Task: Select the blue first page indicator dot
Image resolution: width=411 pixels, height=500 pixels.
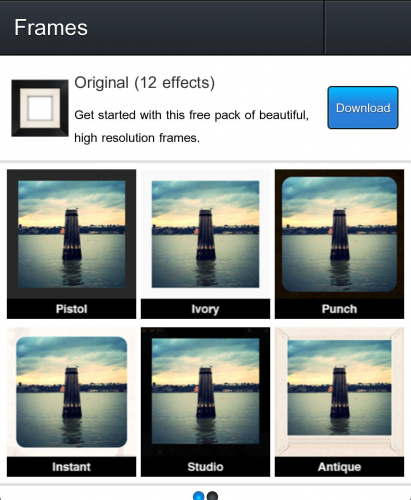Action: (x=199, y=496)
